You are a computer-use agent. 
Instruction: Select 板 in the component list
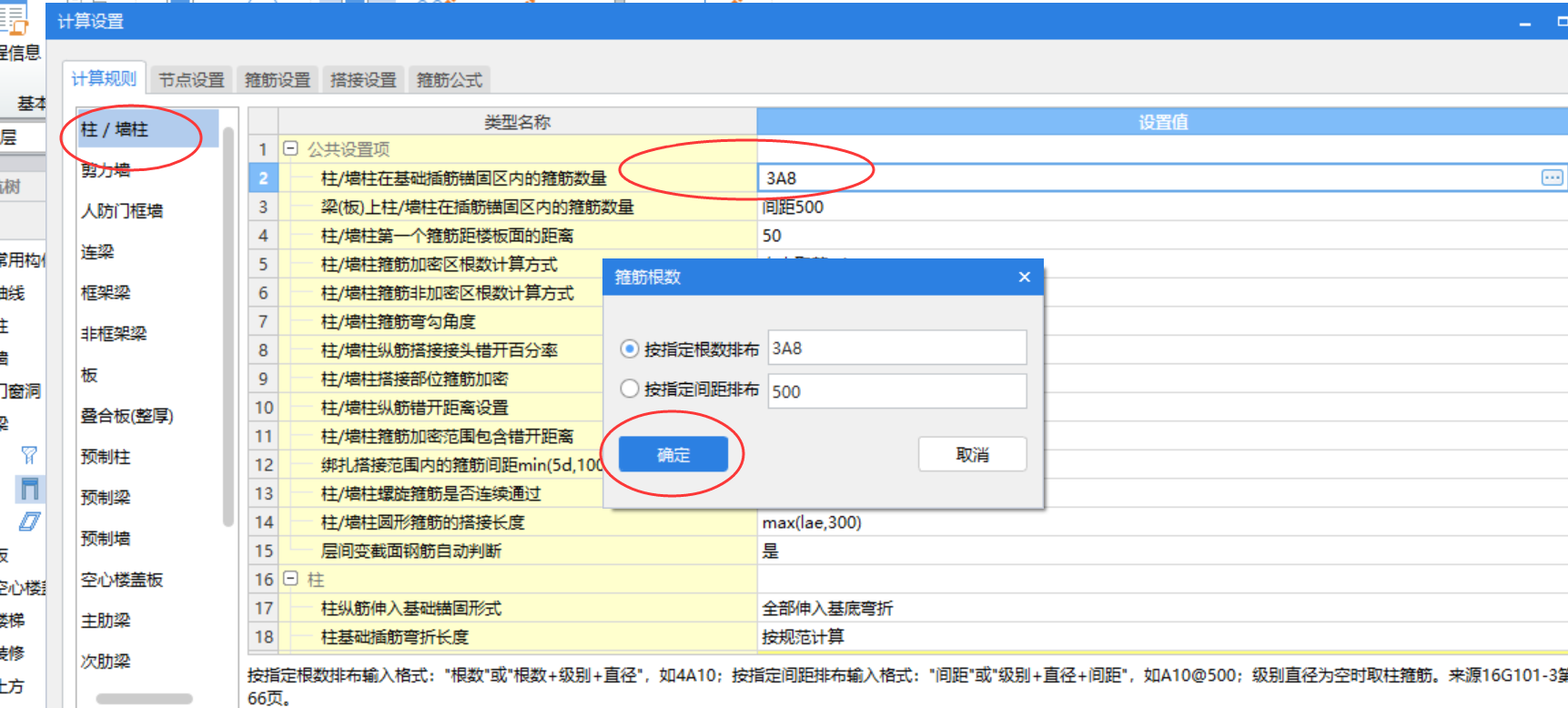[89, 375]
